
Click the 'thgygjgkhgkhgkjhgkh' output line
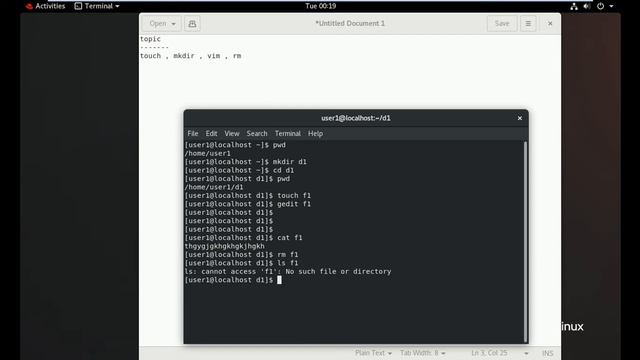coord(224,246)
